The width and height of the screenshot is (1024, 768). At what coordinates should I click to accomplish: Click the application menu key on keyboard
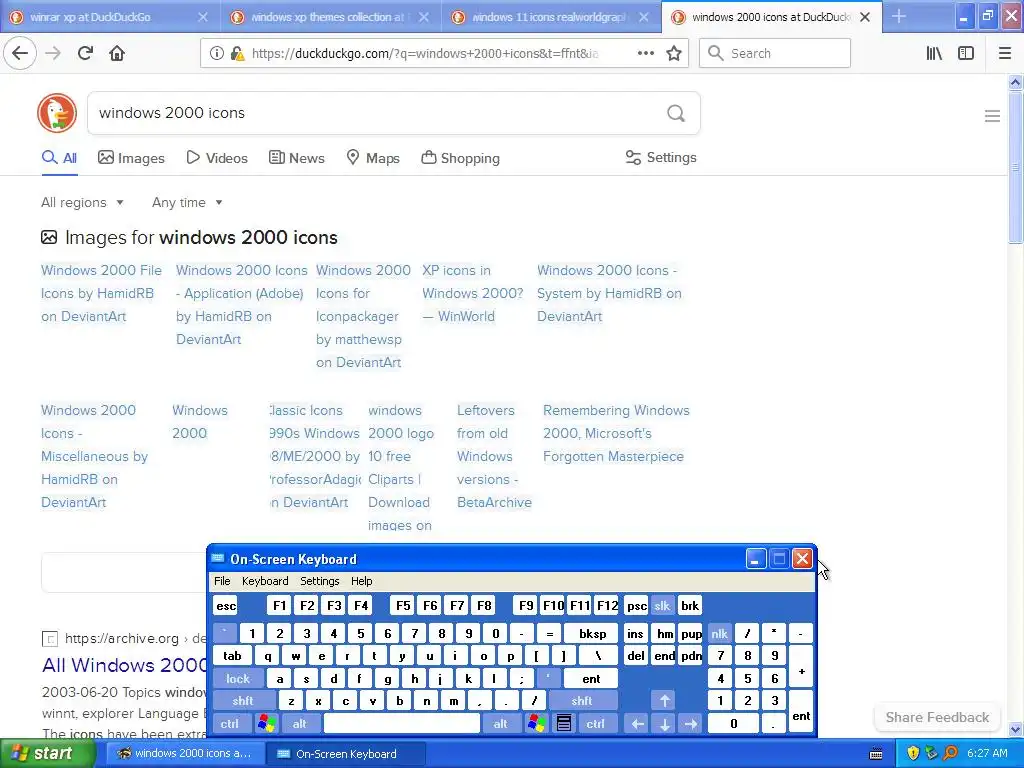[564, 724]
